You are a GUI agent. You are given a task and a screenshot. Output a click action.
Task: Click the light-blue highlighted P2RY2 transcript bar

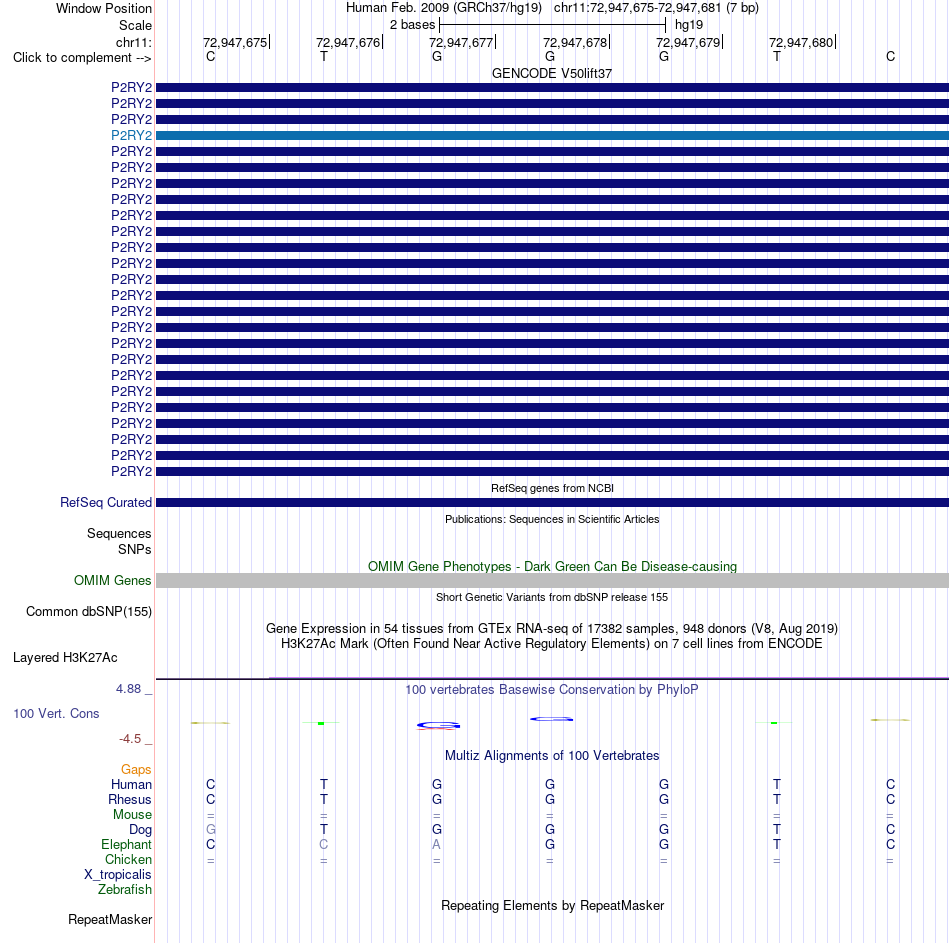pos(552,135)
